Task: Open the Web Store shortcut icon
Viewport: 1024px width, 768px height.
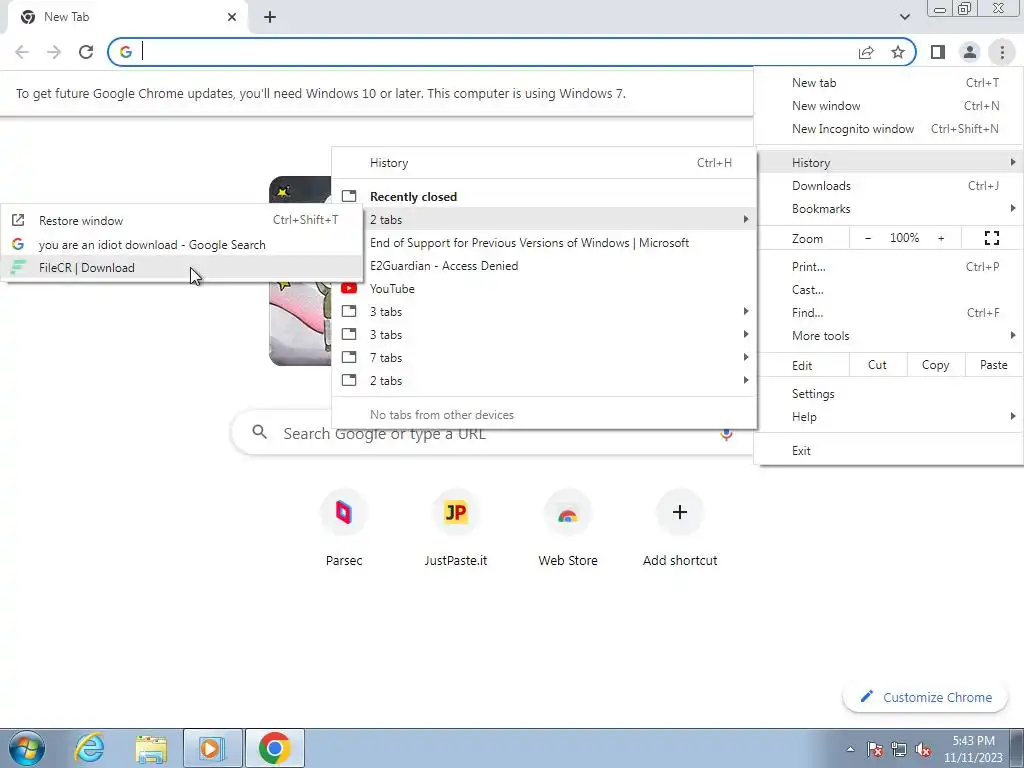Action: [568, 512]
